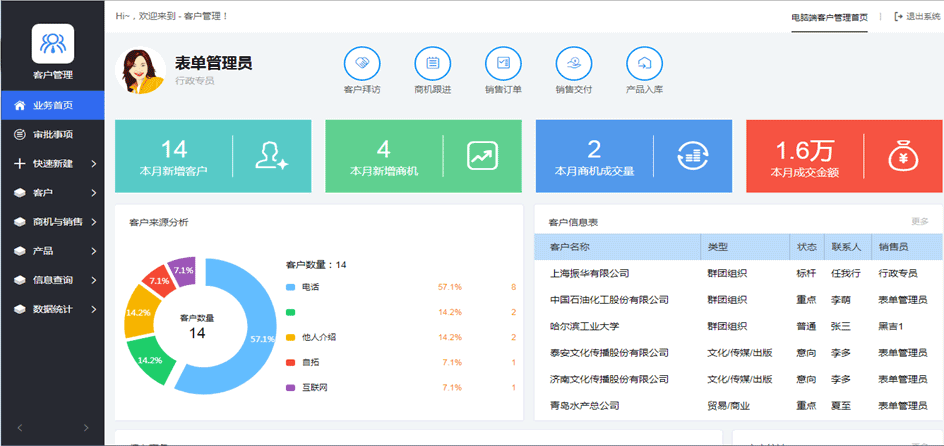
Task: Click the 产品入库 shortcut icon
Action: 644,64
